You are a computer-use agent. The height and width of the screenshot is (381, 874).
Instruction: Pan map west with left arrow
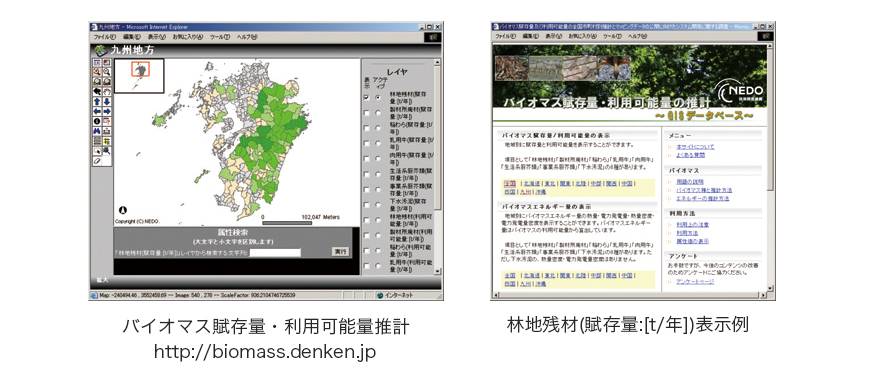97,111
